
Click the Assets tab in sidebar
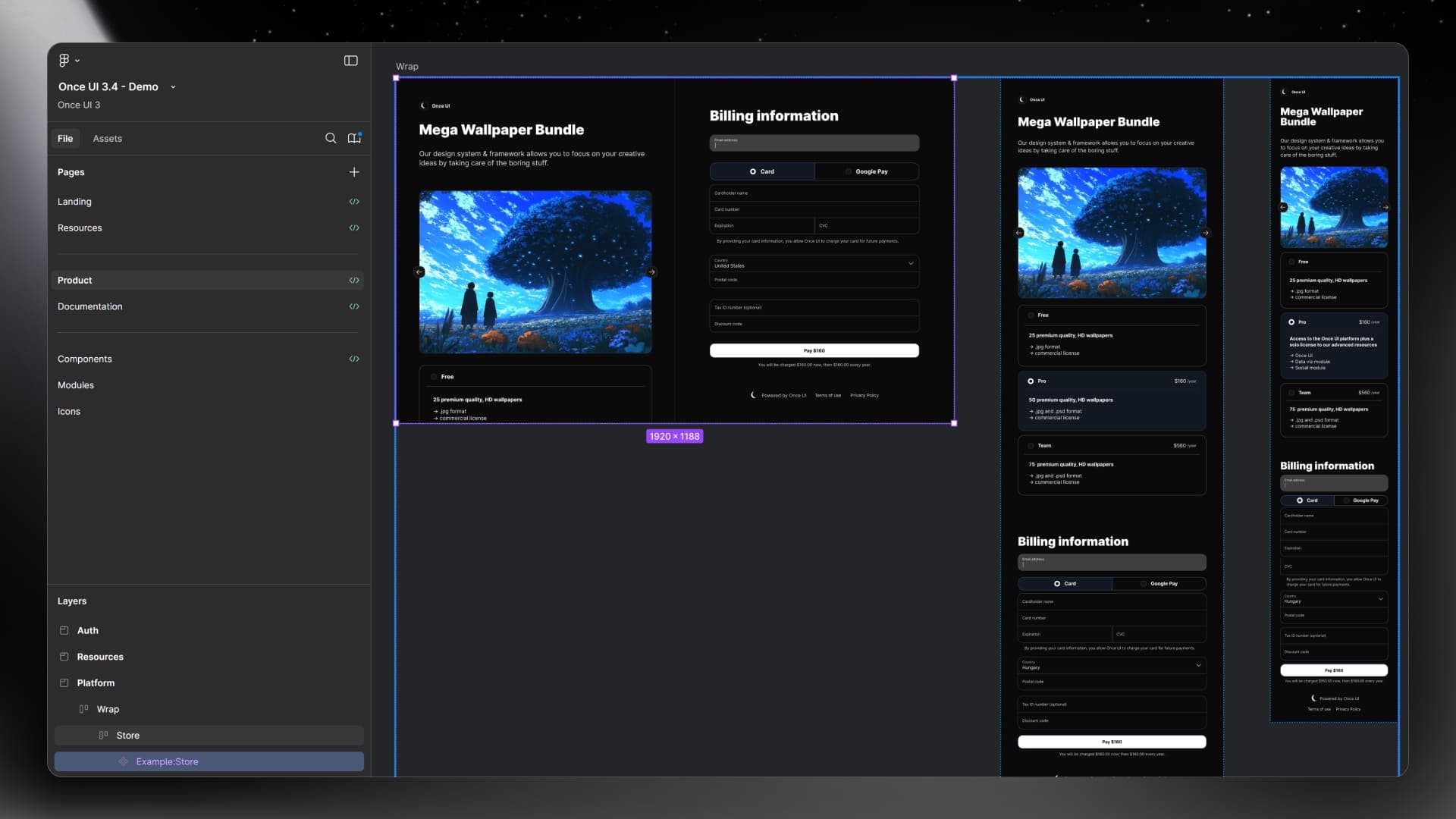107,139
